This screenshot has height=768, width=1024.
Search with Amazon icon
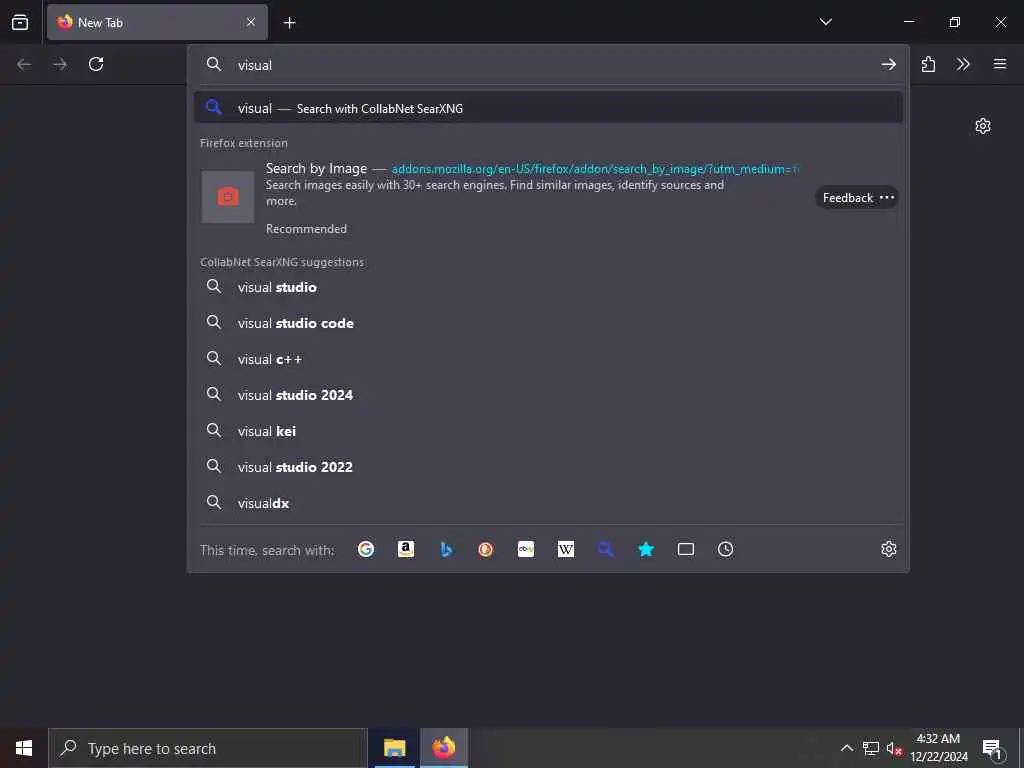(406, 549)
